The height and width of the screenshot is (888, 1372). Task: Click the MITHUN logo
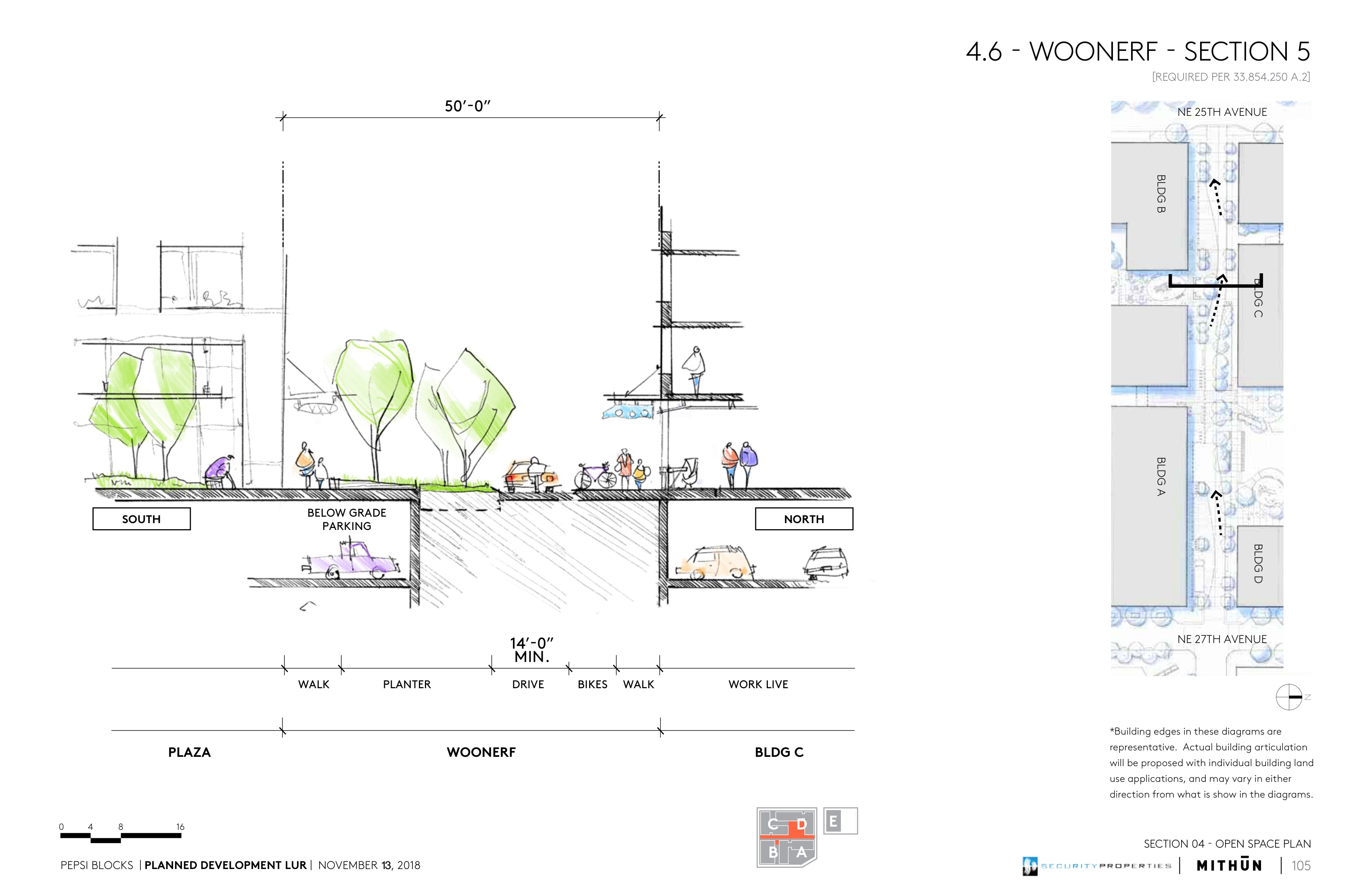(1229, 865)
